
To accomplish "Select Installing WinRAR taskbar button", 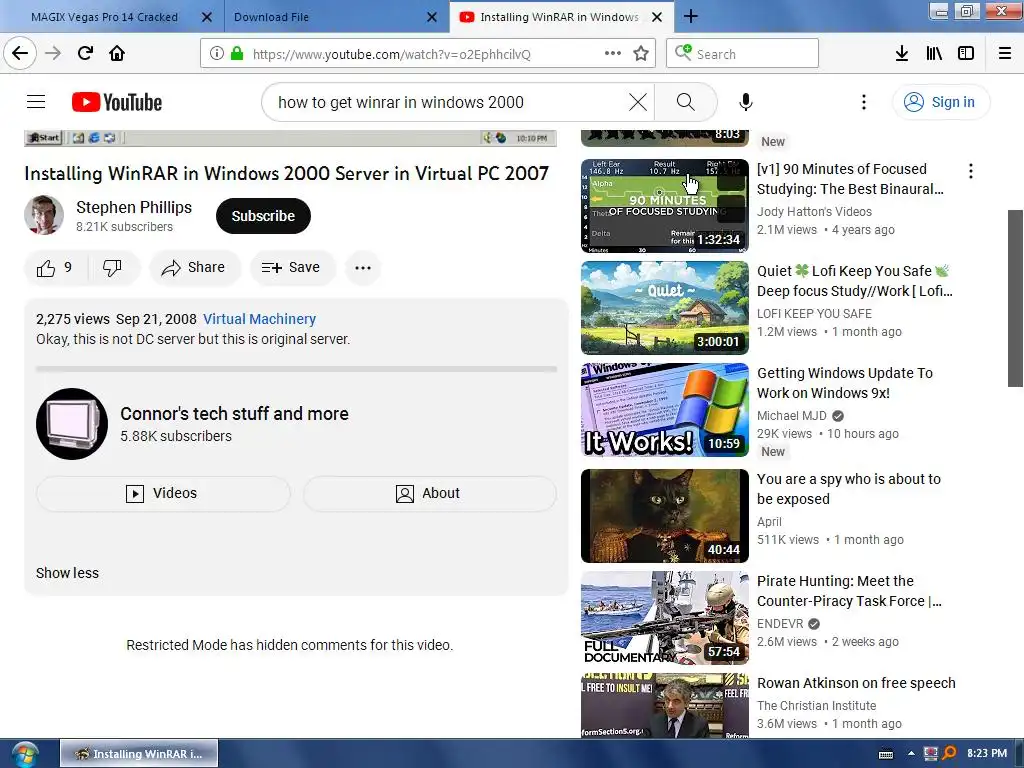I will click(139, 754).
